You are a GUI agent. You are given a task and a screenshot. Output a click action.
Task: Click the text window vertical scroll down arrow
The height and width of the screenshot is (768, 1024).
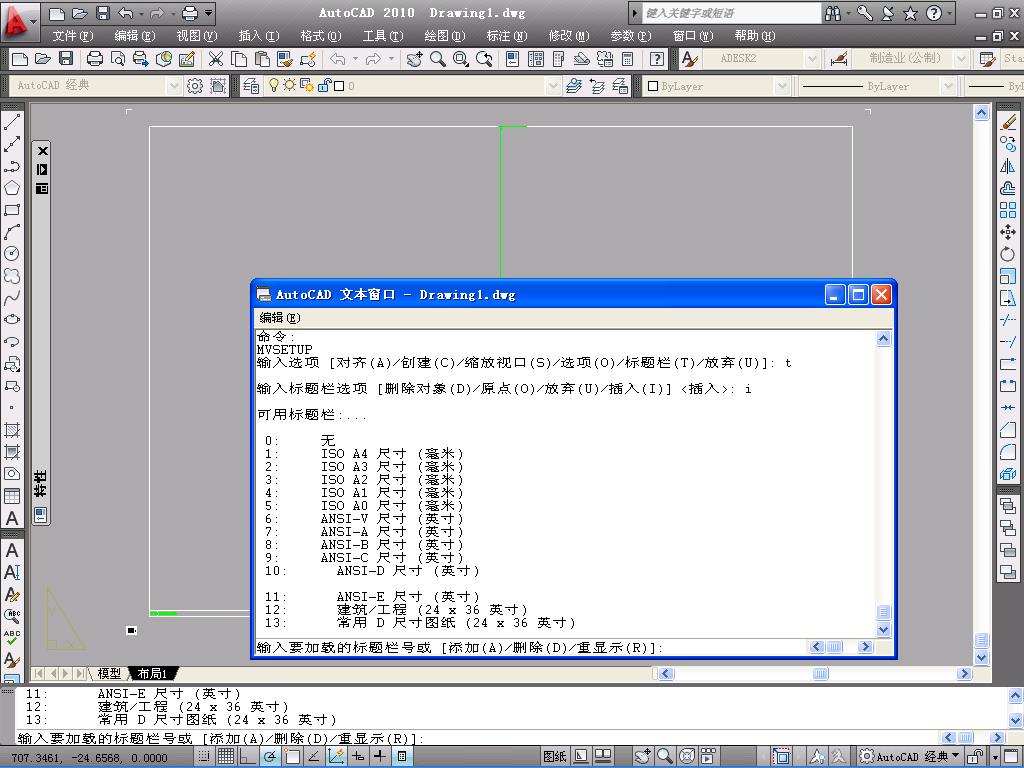pos(884,630)
